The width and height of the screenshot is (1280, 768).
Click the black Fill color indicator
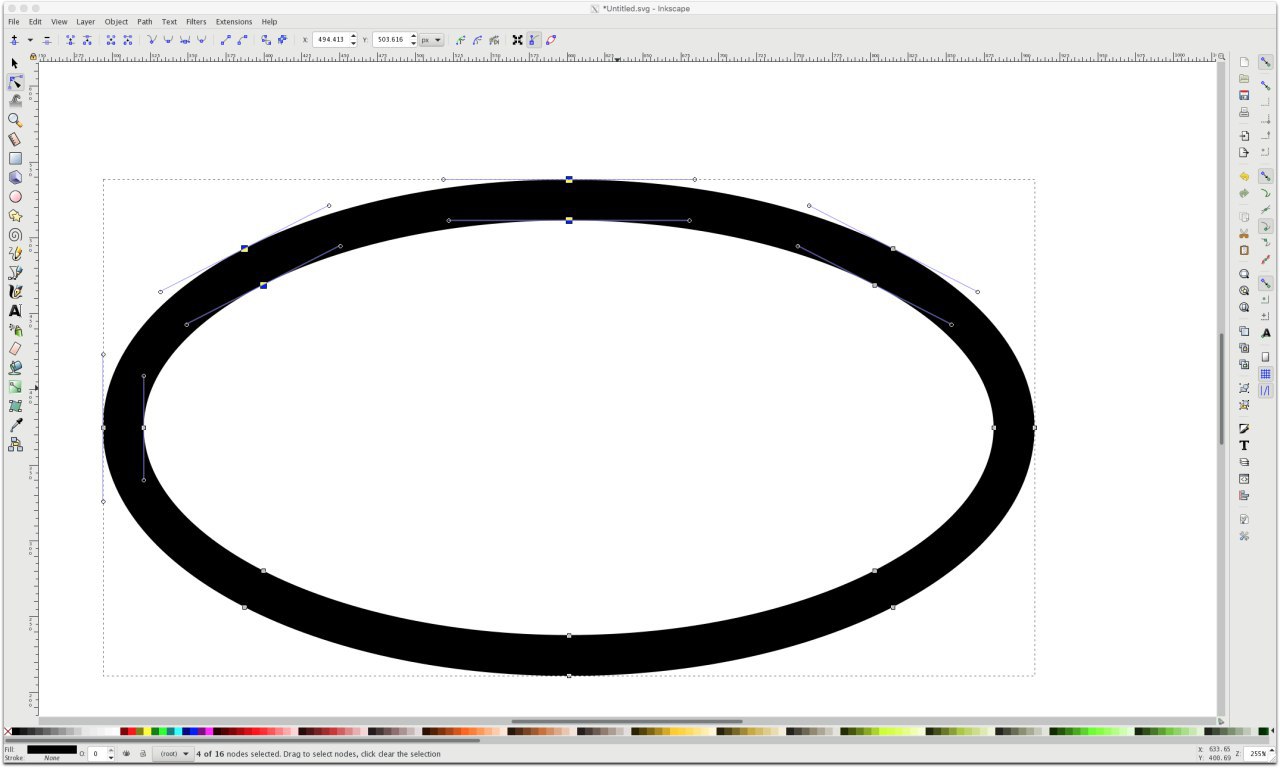pos(52,749)
